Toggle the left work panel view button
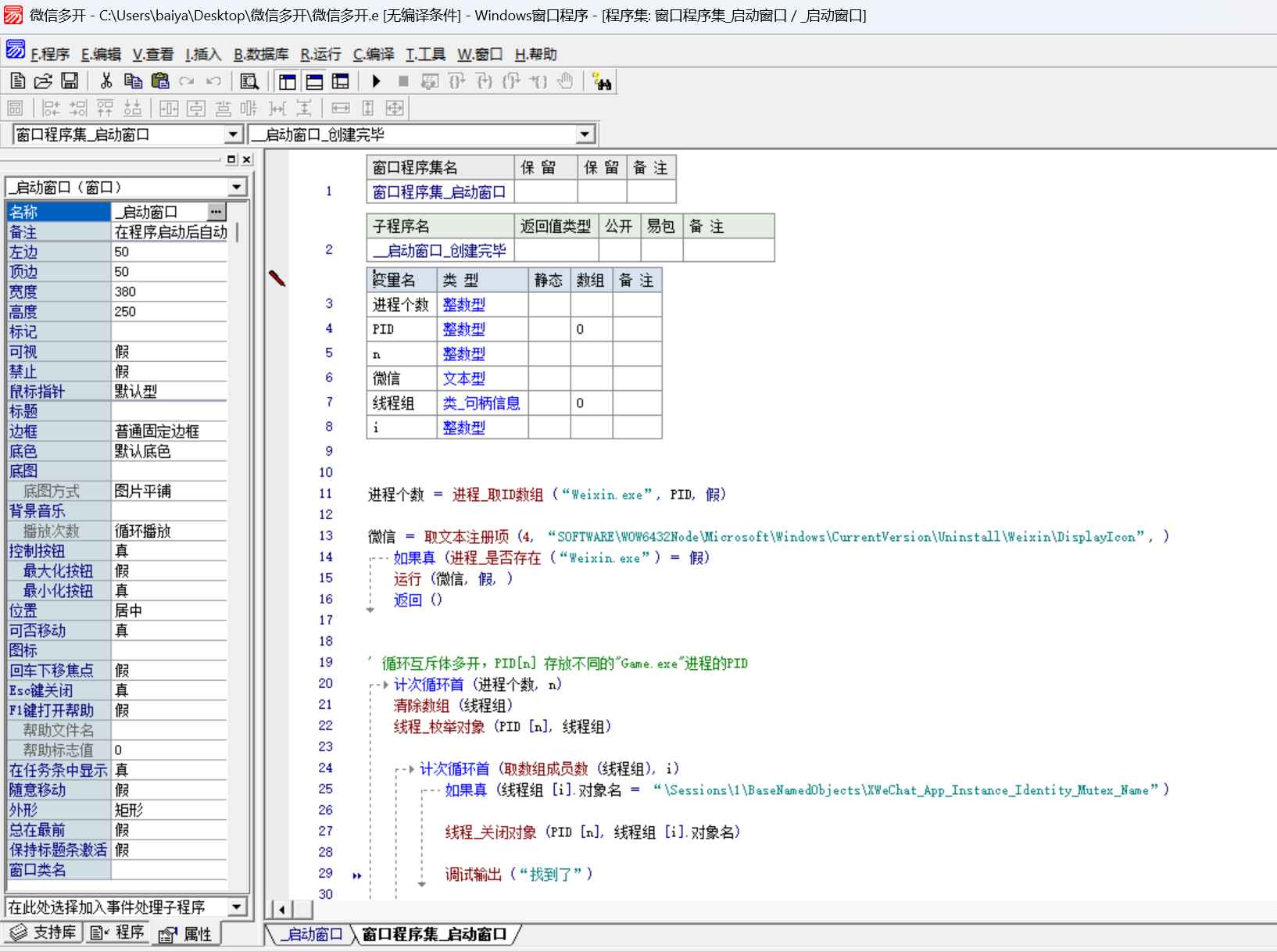The height and width of the screenshot is (952, 1277). (288, 81)
